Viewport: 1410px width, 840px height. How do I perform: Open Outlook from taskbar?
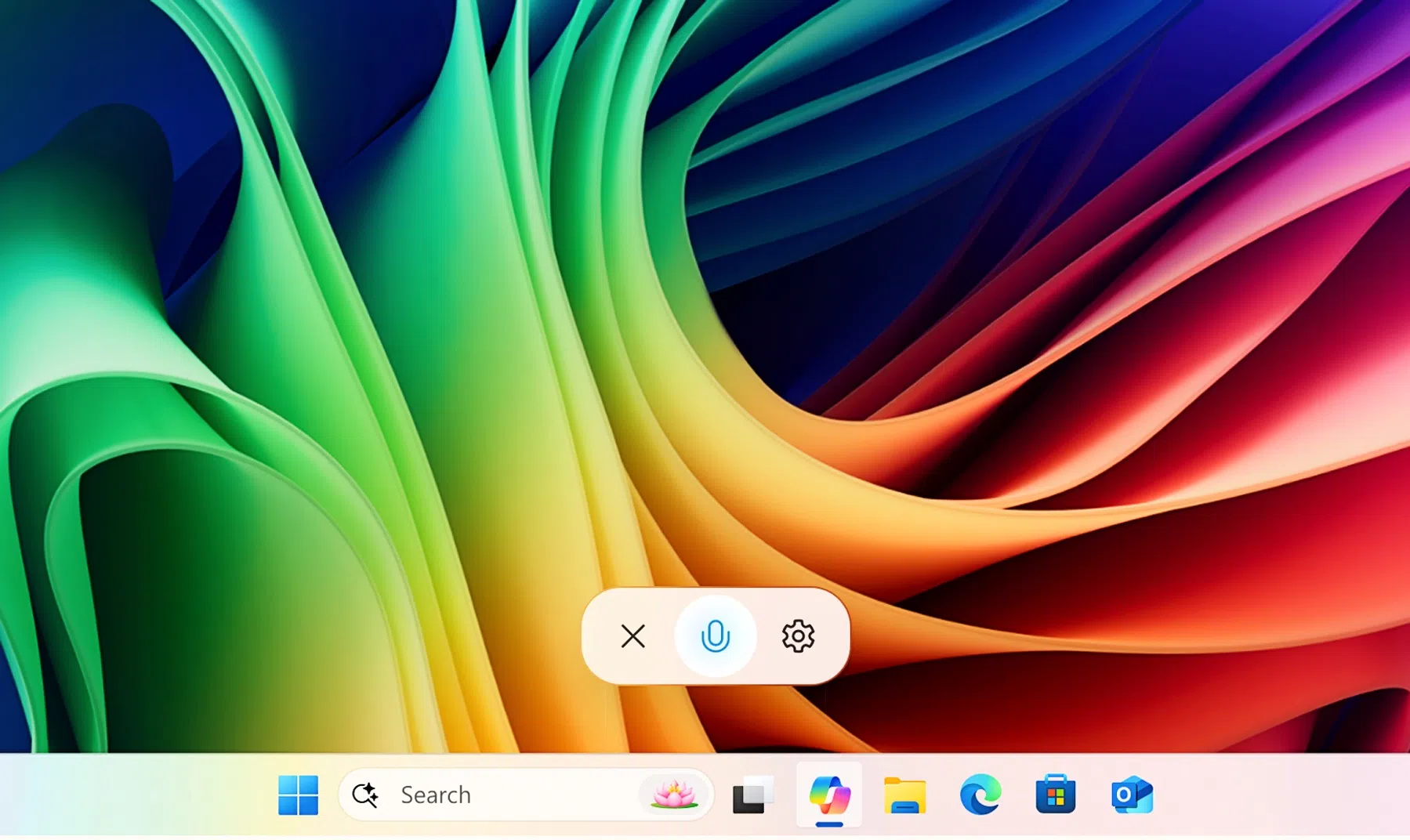1132,795
